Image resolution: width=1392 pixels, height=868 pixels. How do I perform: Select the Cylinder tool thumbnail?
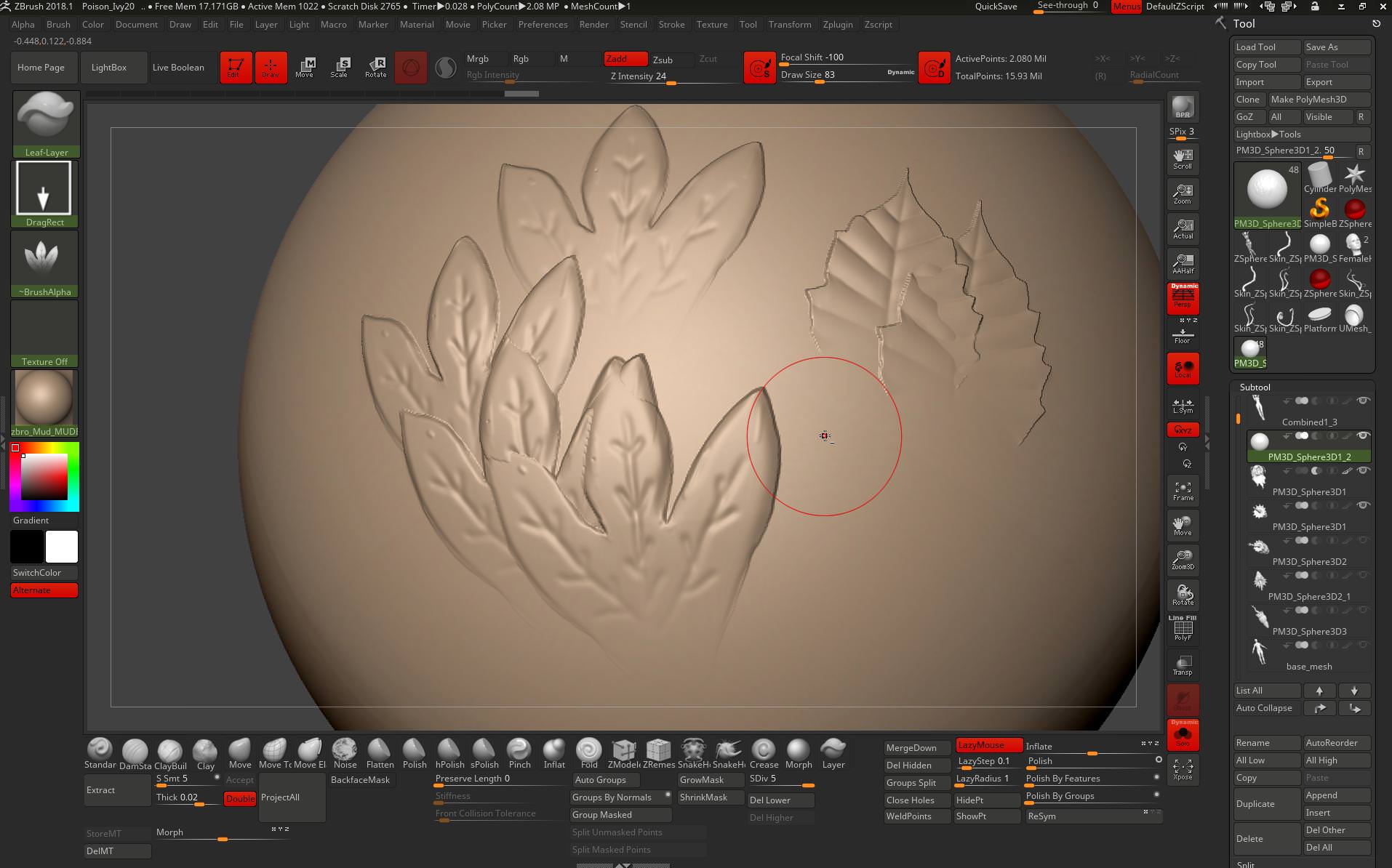1319,177
